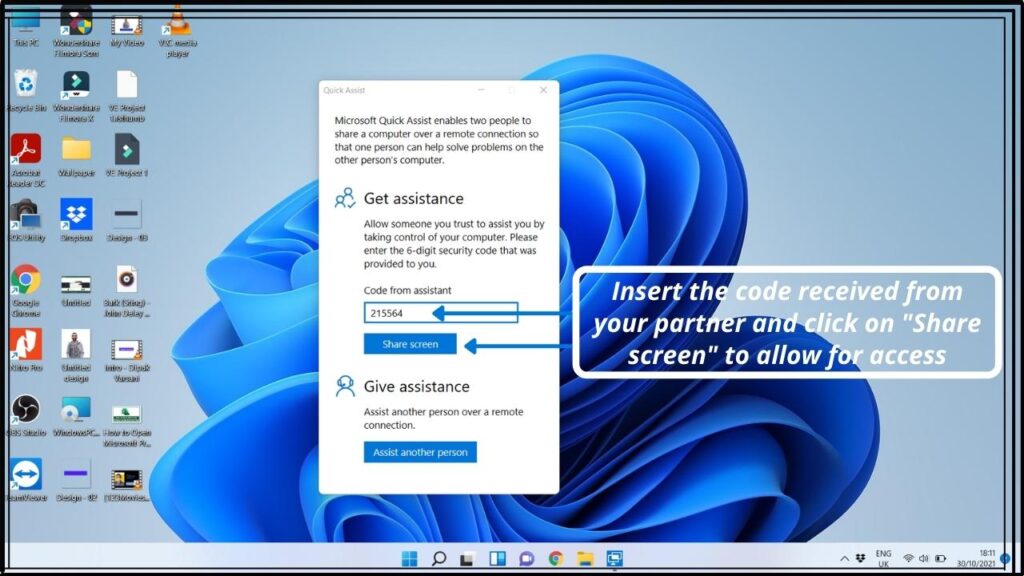Open VLC media player desktop shortcut
This screenshot has height=576, width=1024.
tap(177, 22)
